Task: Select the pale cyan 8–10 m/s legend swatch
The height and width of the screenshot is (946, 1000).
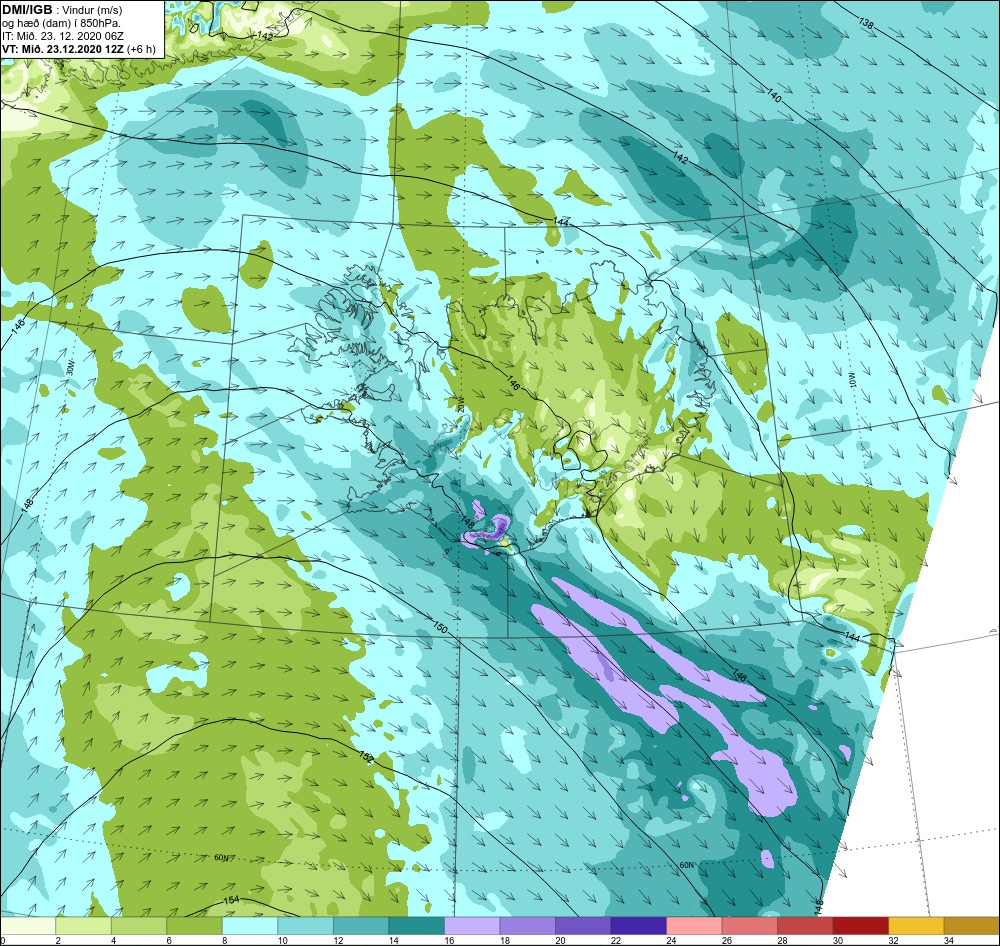Action: click(x=250, y=925)
